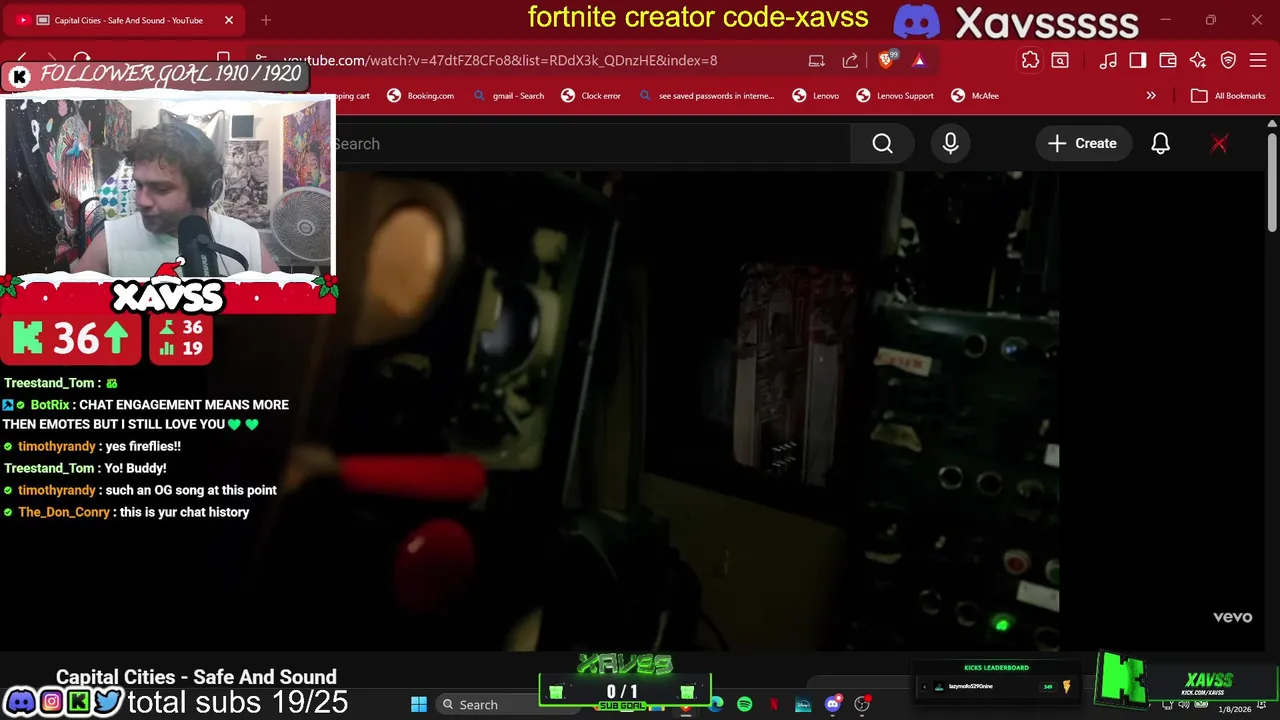Open Disney+ icon in the taskbar
This screenshot has width=1280, height=720.
tap(803, 704)
